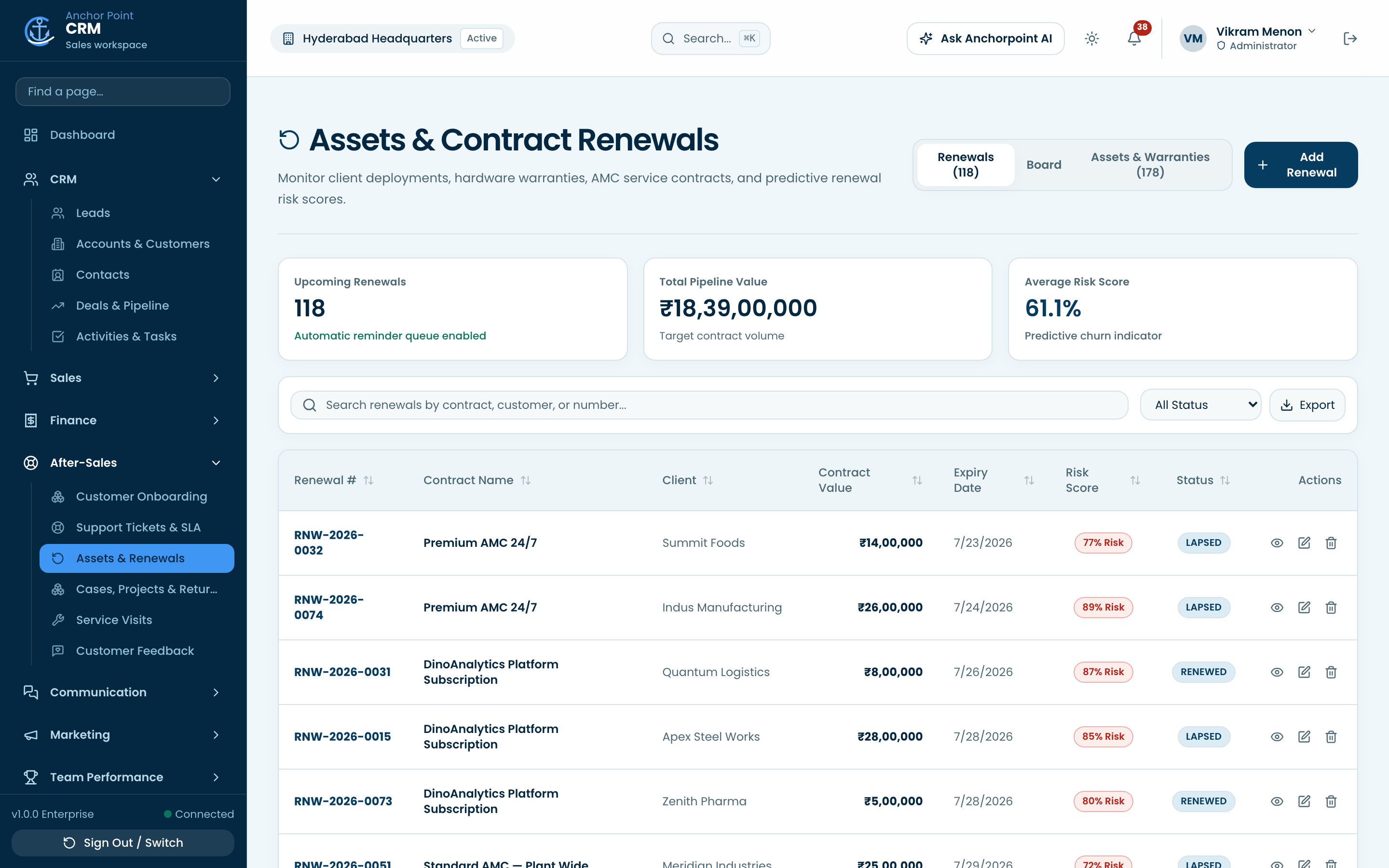
Task: Delete the Summit Foods renewal row
Action: tap(1331, 542)
